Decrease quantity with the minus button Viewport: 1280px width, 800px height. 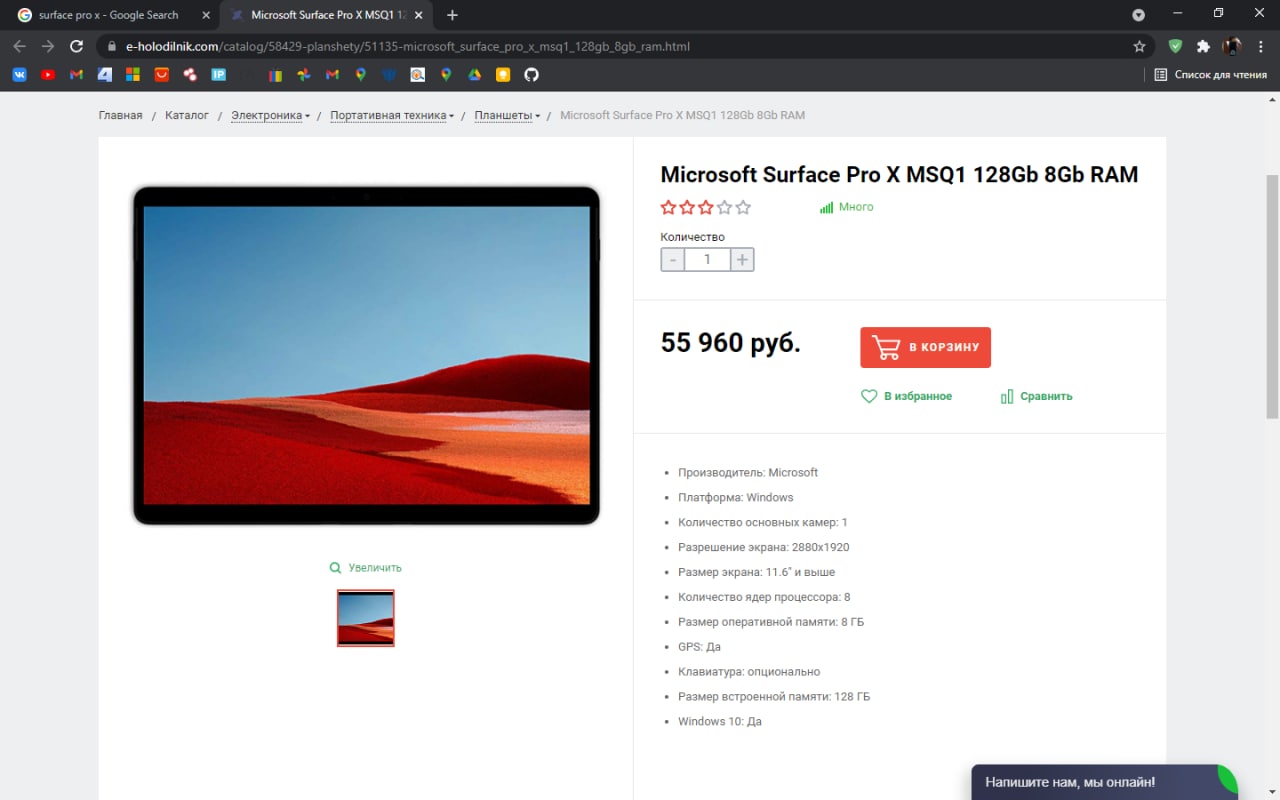tap(673, 260)
